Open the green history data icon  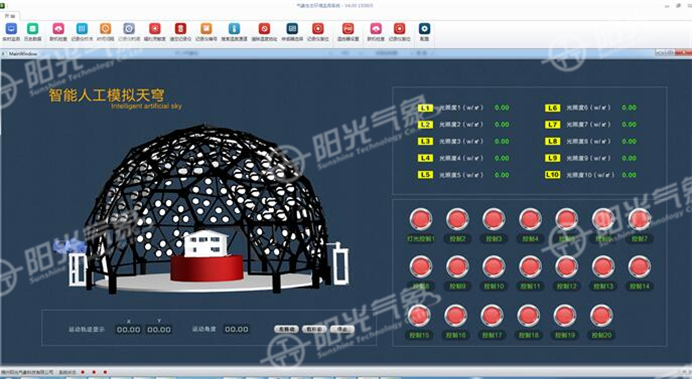click(33, 29)
